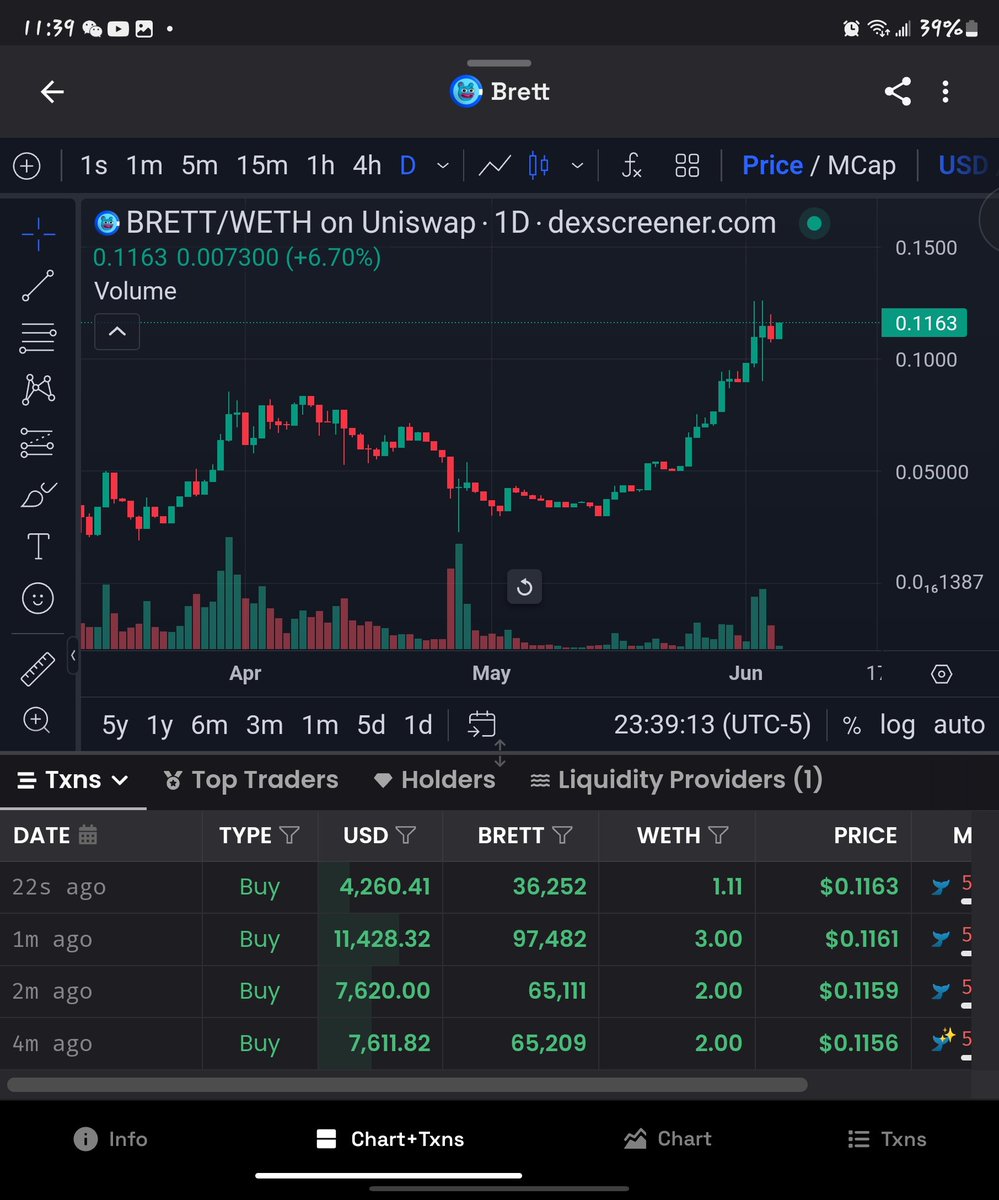Click the 5y range button

pyautogui.click(x=113, y=725)
